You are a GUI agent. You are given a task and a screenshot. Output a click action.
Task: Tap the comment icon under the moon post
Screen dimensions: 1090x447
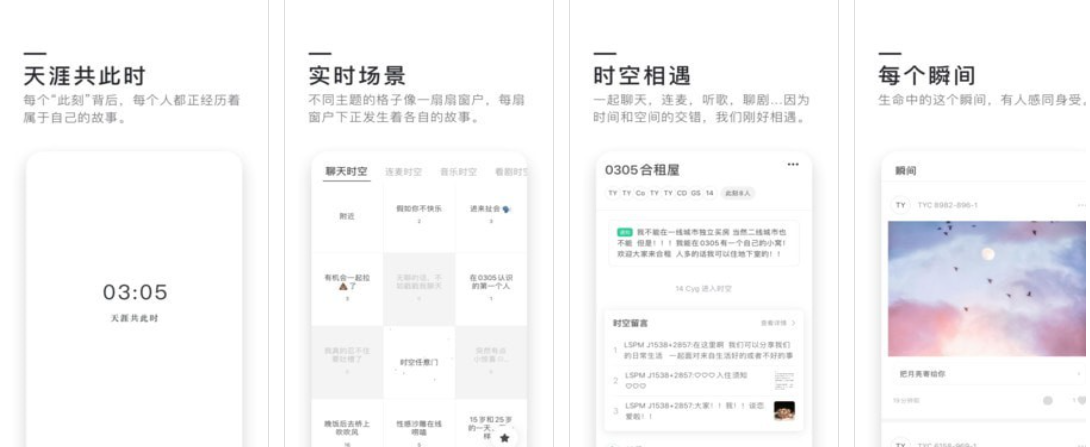[1048, 400]
